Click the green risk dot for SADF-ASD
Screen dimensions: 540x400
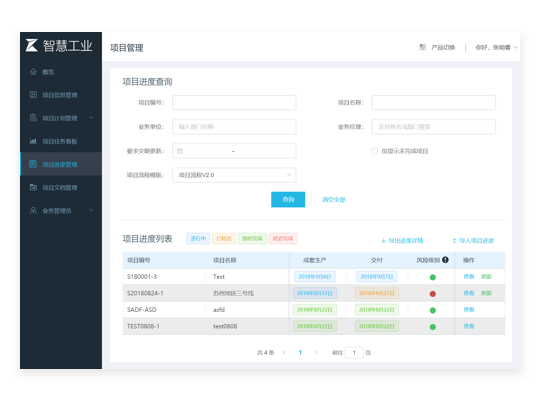click(433, 310)
